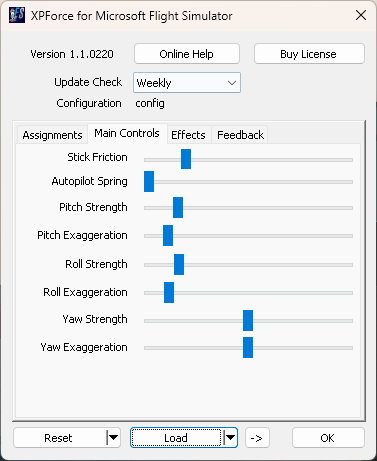377x461 pixels.
Task: Click the Yaw Exaggeration slider thumb
Action: click(248, 347)
